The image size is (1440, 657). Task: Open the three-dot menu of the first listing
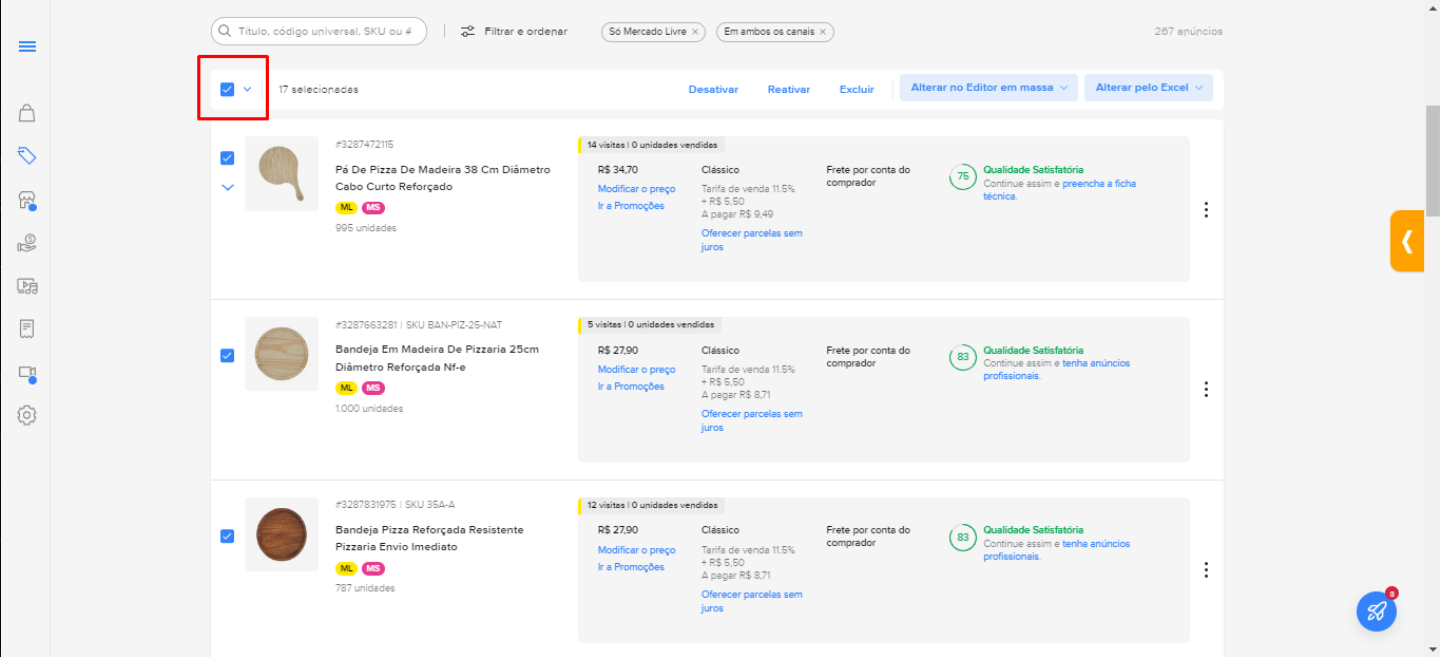point(1206,210)
